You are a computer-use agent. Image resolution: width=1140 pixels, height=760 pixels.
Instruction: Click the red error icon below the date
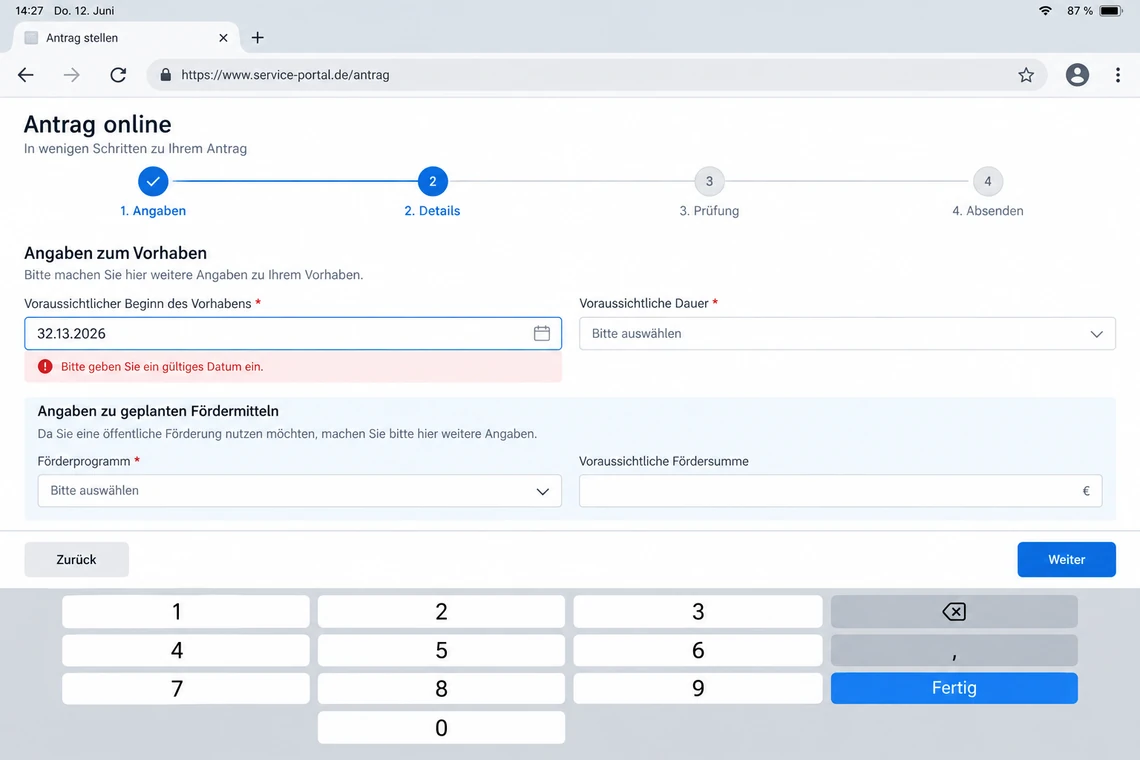45,367
